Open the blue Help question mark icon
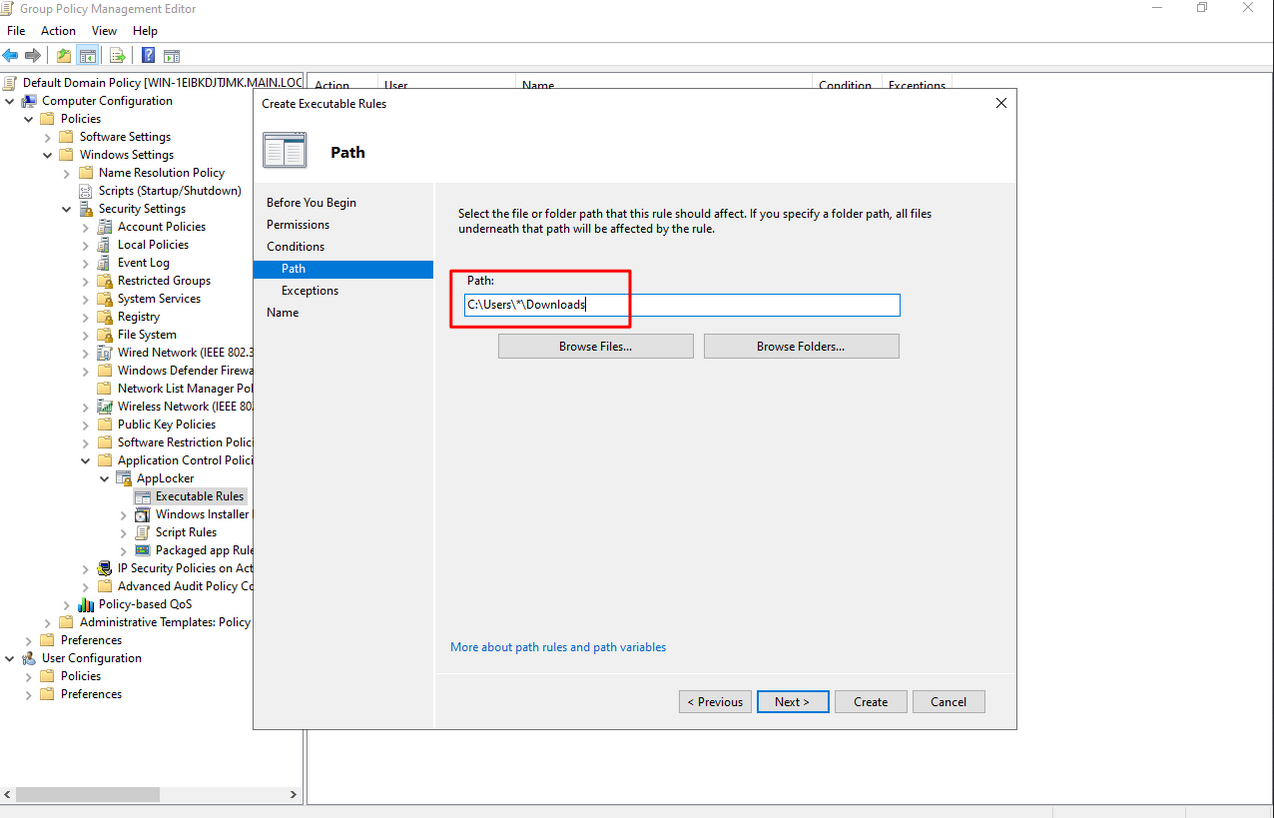Viewport: 1274px width, 818px height. (148, 56)
